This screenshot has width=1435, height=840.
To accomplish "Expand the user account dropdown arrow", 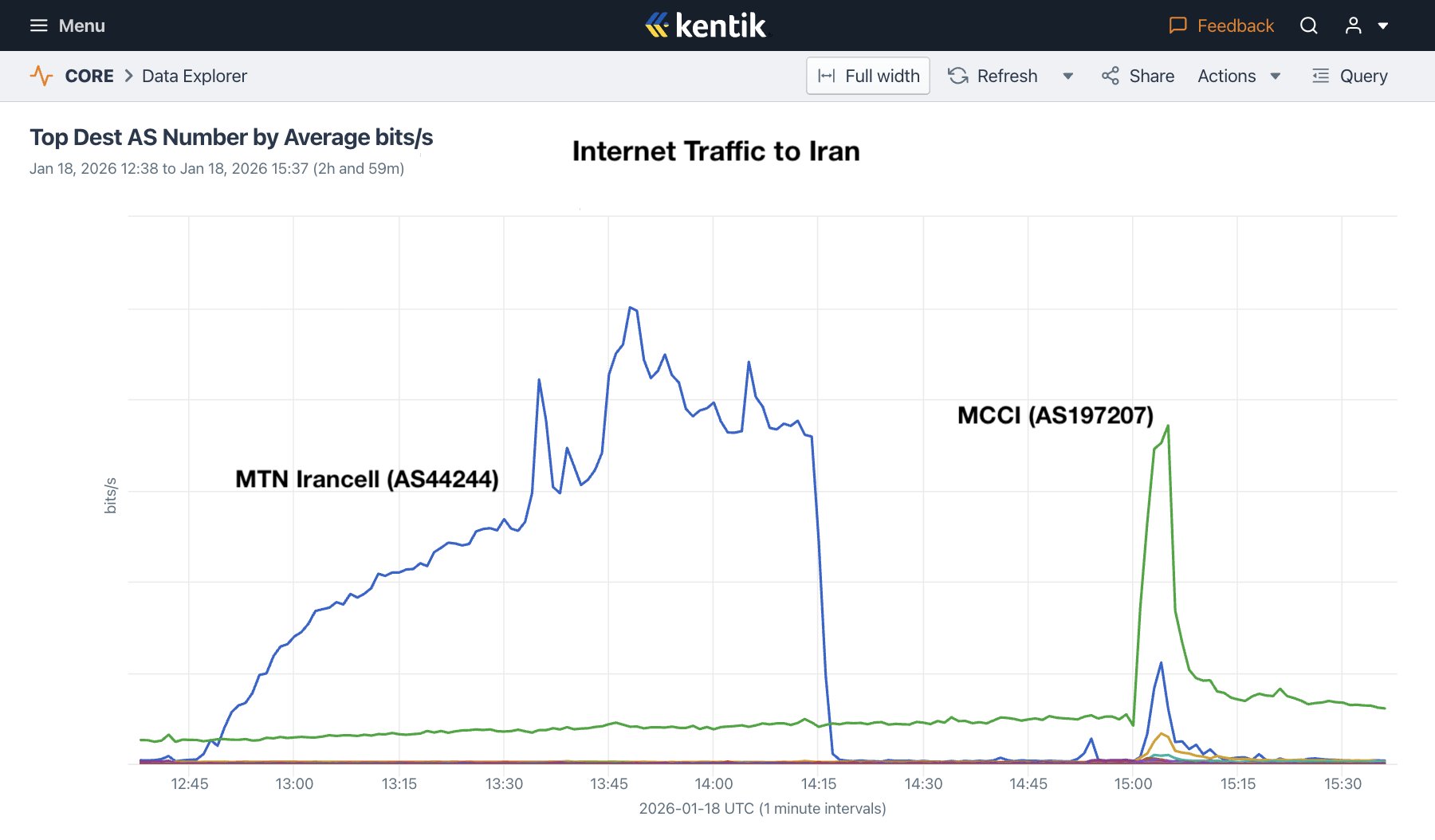I will [1383, 26].
